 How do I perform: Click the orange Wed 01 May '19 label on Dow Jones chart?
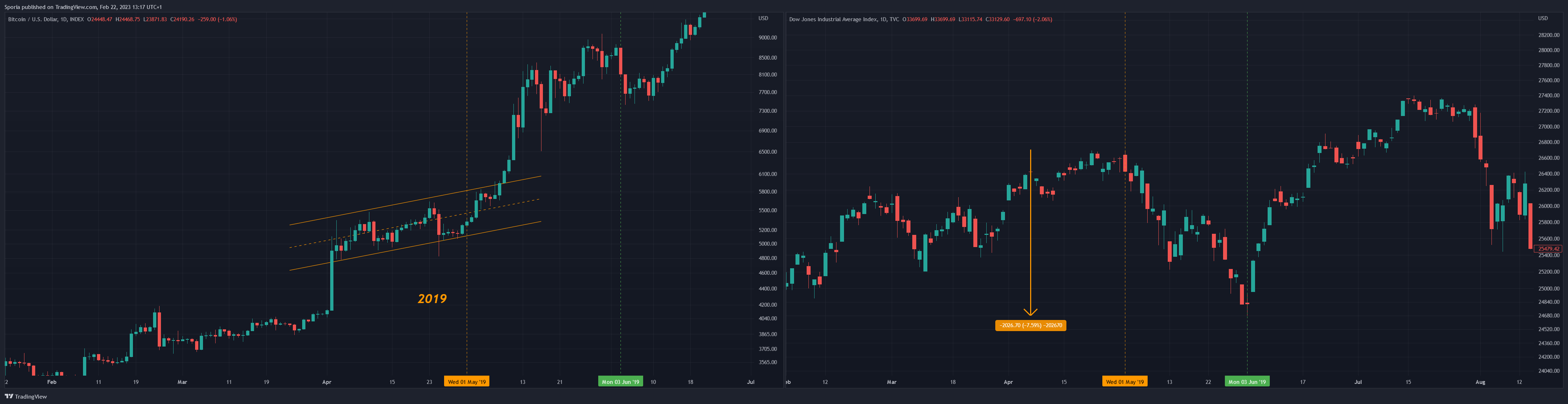pos(1125,382)
